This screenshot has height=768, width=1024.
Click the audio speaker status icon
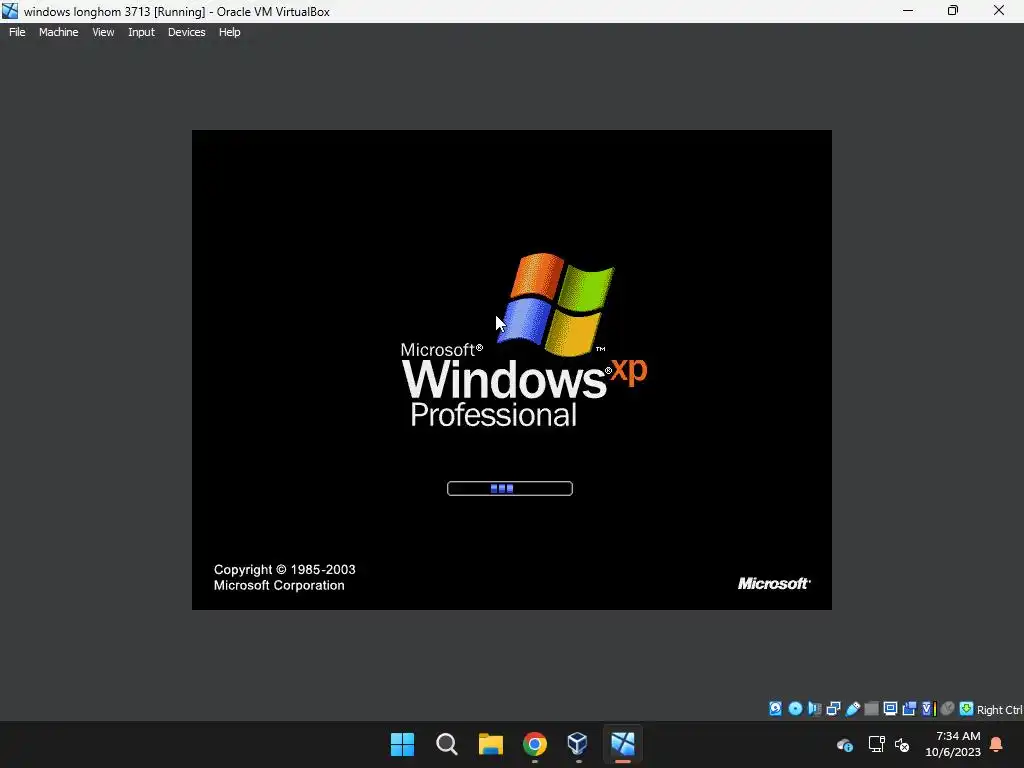pyautogui.click(x=814, y=709)
